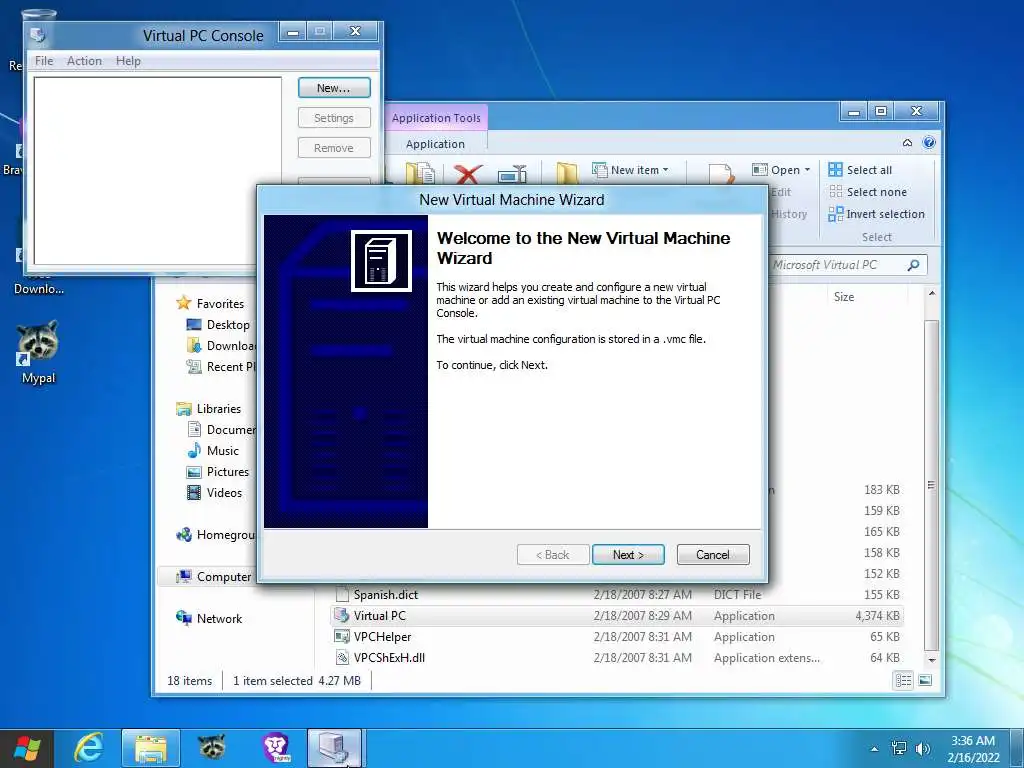The image size is (1024, 768).
Task: Cancel the New Virtual Machine Wizard
Action: pyautogui.click(x=712, y=554)
